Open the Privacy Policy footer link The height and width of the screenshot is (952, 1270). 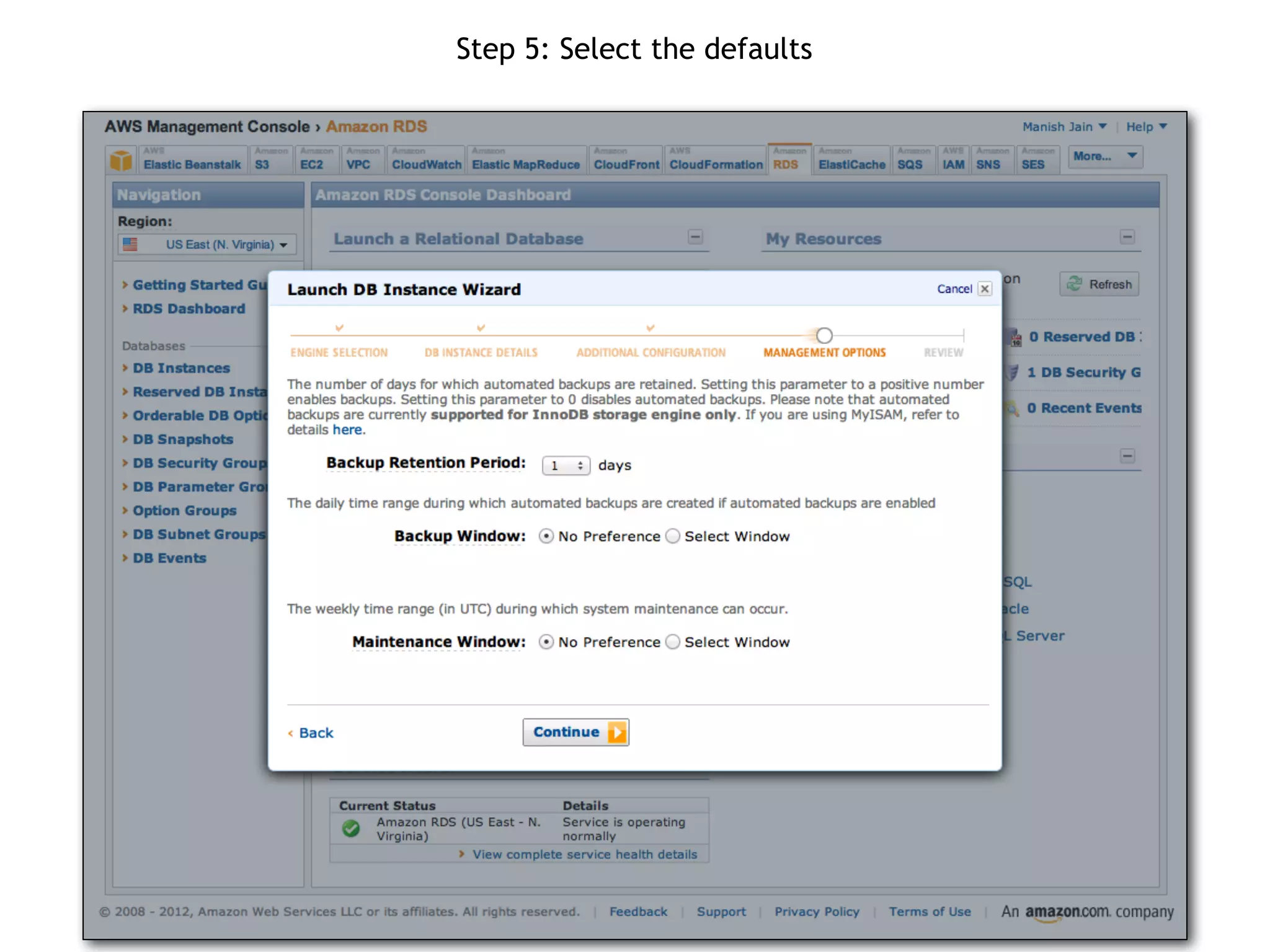pos(817,912)
